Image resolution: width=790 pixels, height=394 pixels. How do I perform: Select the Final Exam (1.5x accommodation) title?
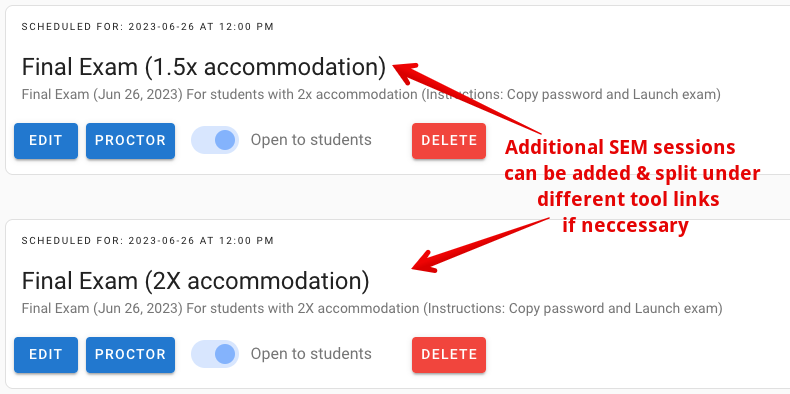click(x=204, y=67)
